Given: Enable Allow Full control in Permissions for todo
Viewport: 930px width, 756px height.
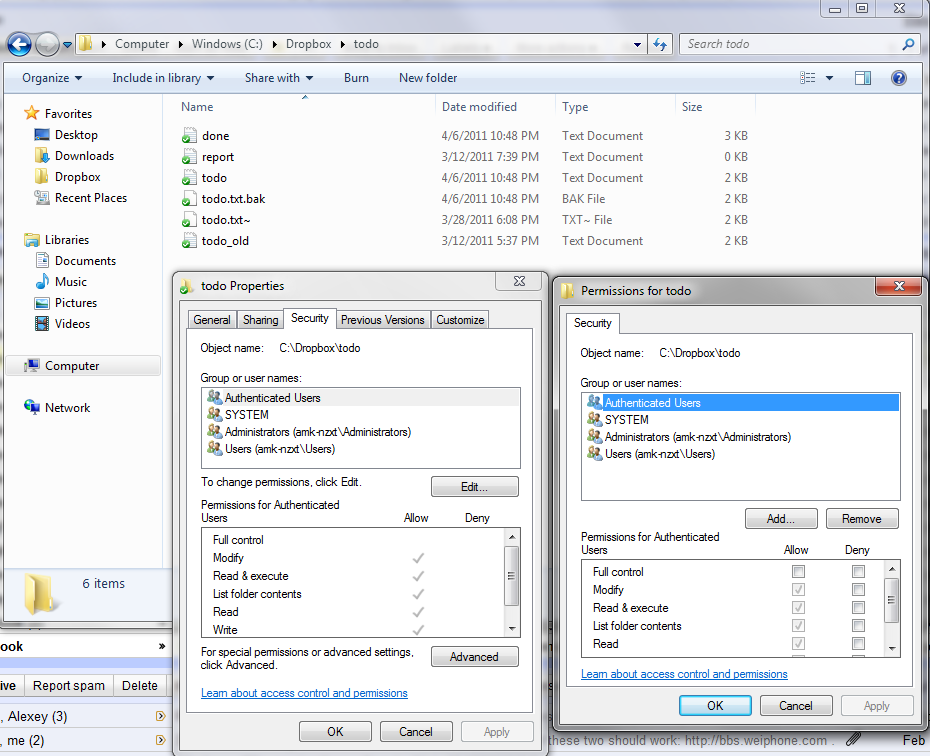Looking at the screenshot, I should tap(797, 571).
